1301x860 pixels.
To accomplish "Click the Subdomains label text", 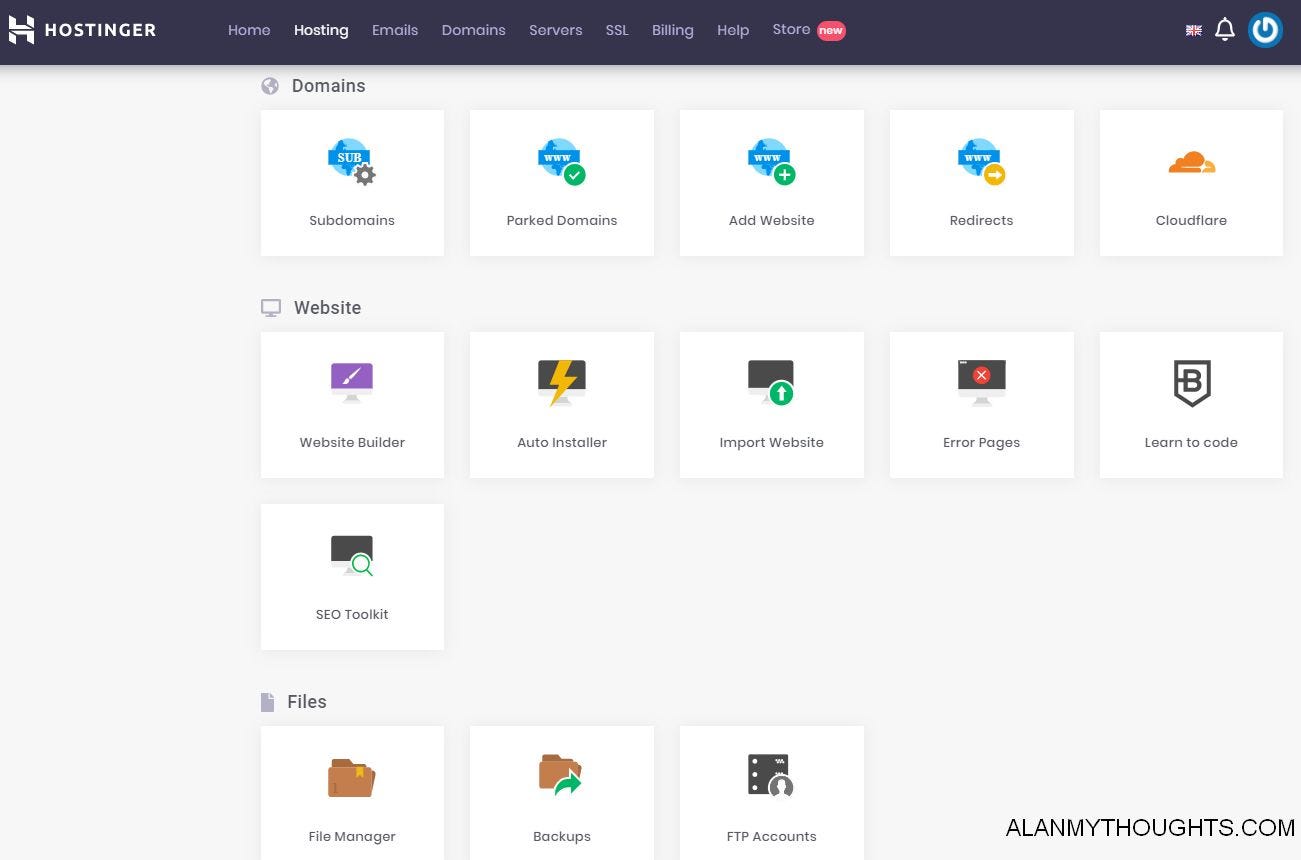I will pyautogui.click(x=352, y=220).
